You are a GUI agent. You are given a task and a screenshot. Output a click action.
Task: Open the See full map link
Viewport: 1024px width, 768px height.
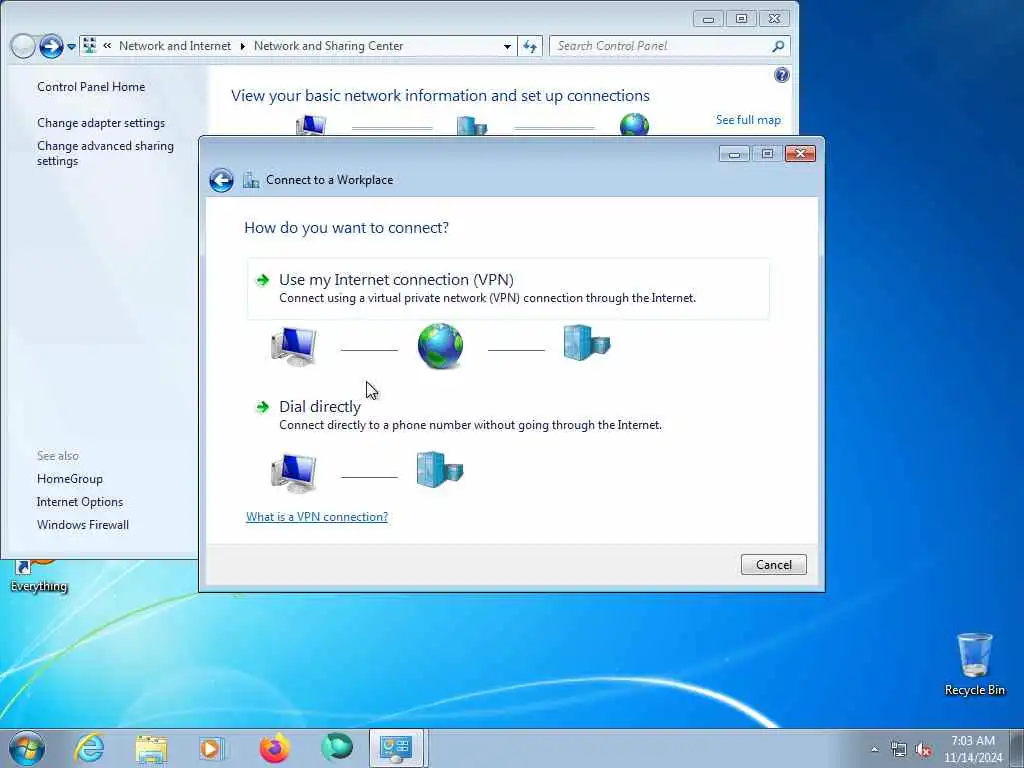(748, 120)
